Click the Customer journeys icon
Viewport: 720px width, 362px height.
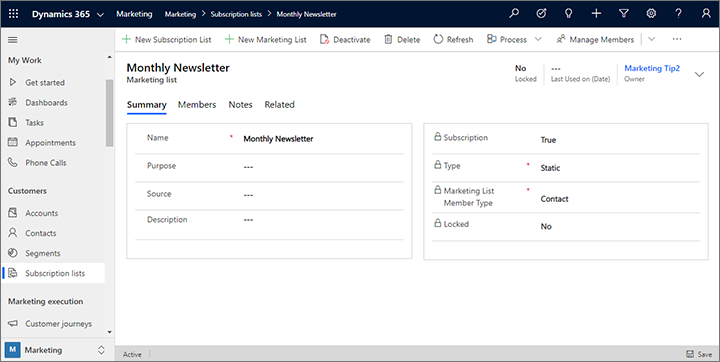13,323
